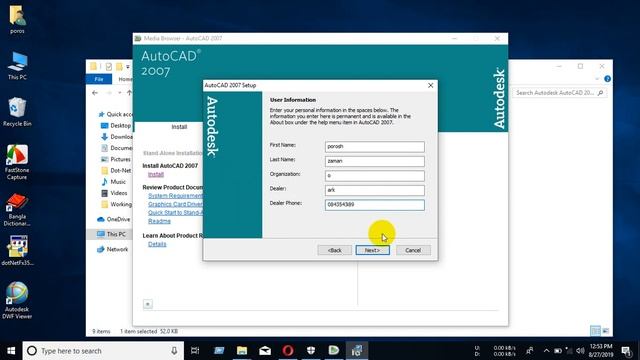Screen dimensions: 640x360
Task: Select Network in Explorer sidebar
Action: 113,249
